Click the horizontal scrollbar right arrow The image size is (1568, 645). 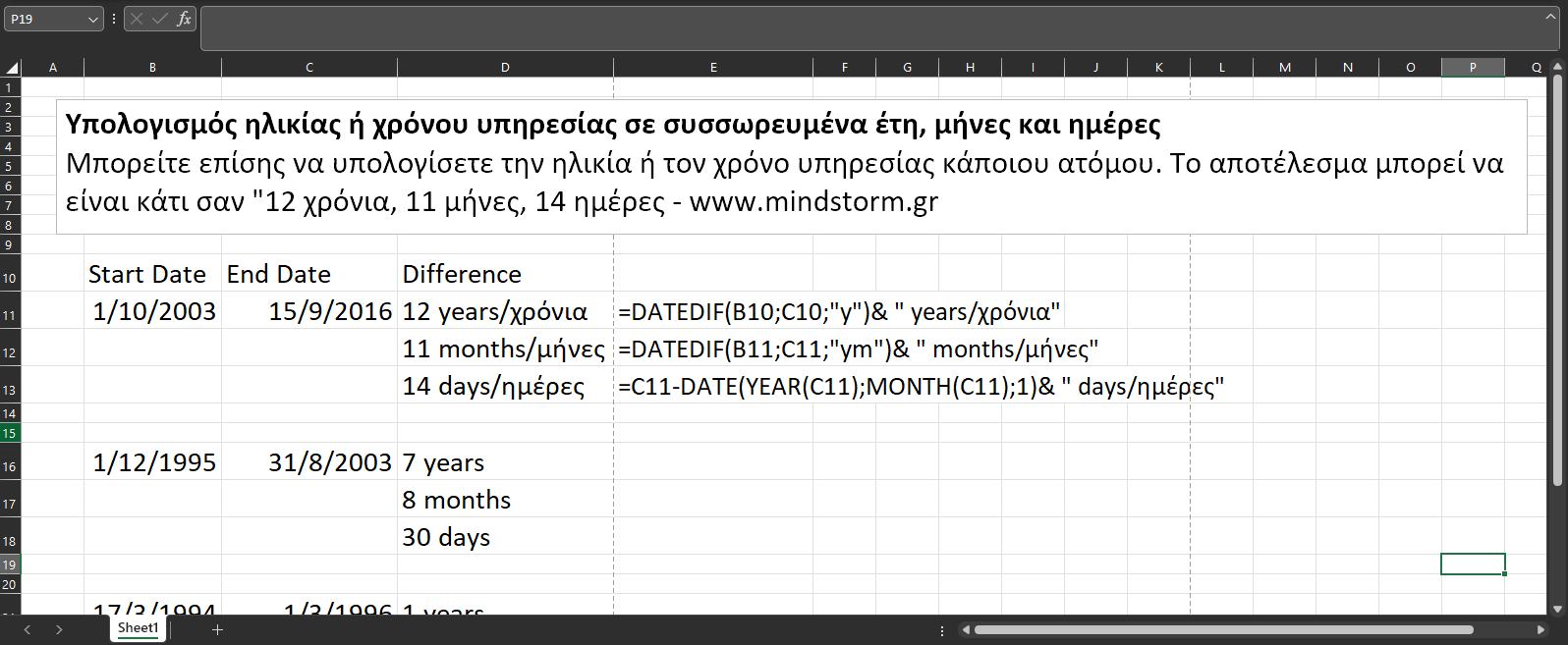[x=1540, y=629]
